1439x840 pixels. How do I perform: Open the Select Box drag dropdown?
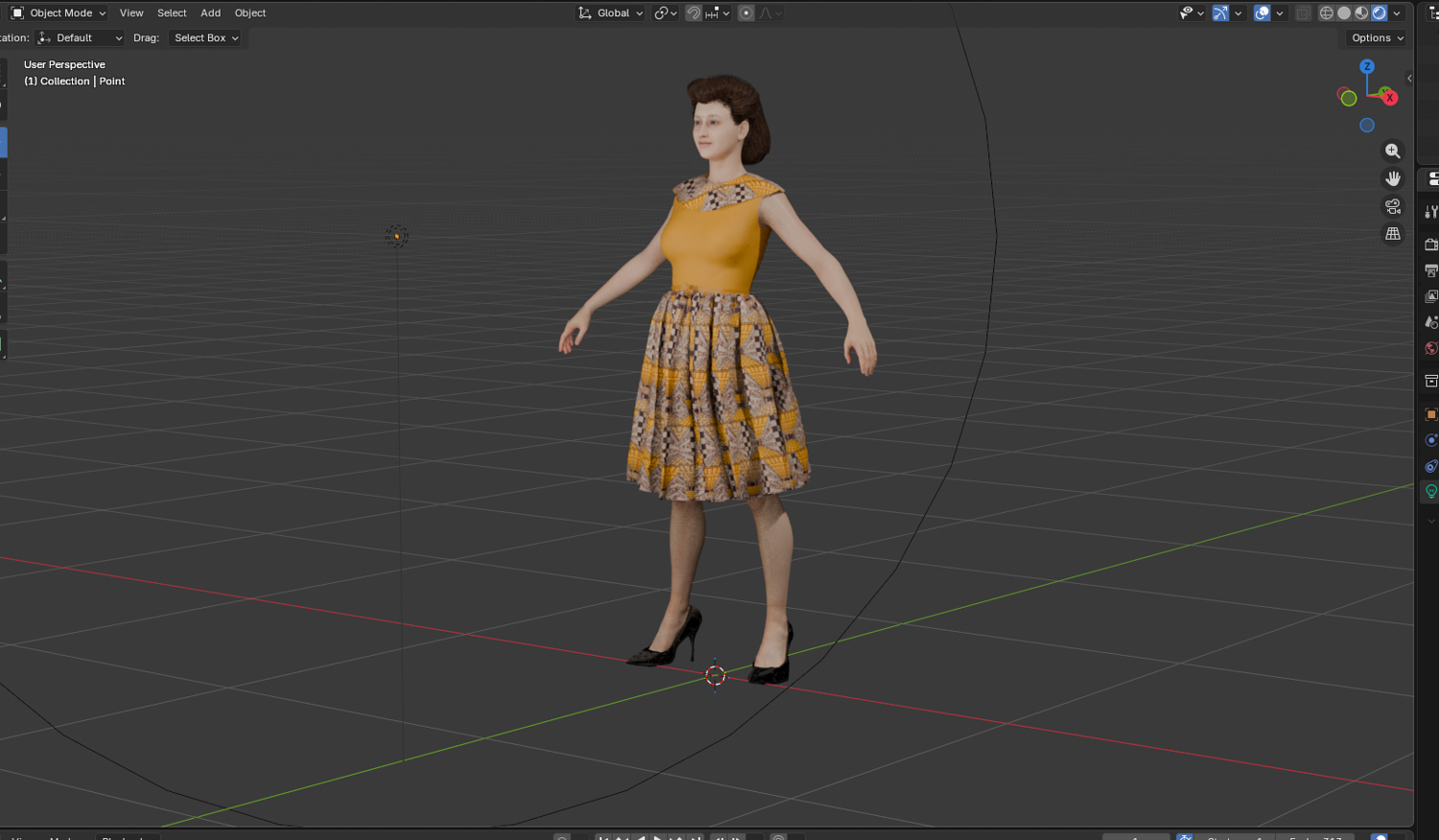(205, 37)
